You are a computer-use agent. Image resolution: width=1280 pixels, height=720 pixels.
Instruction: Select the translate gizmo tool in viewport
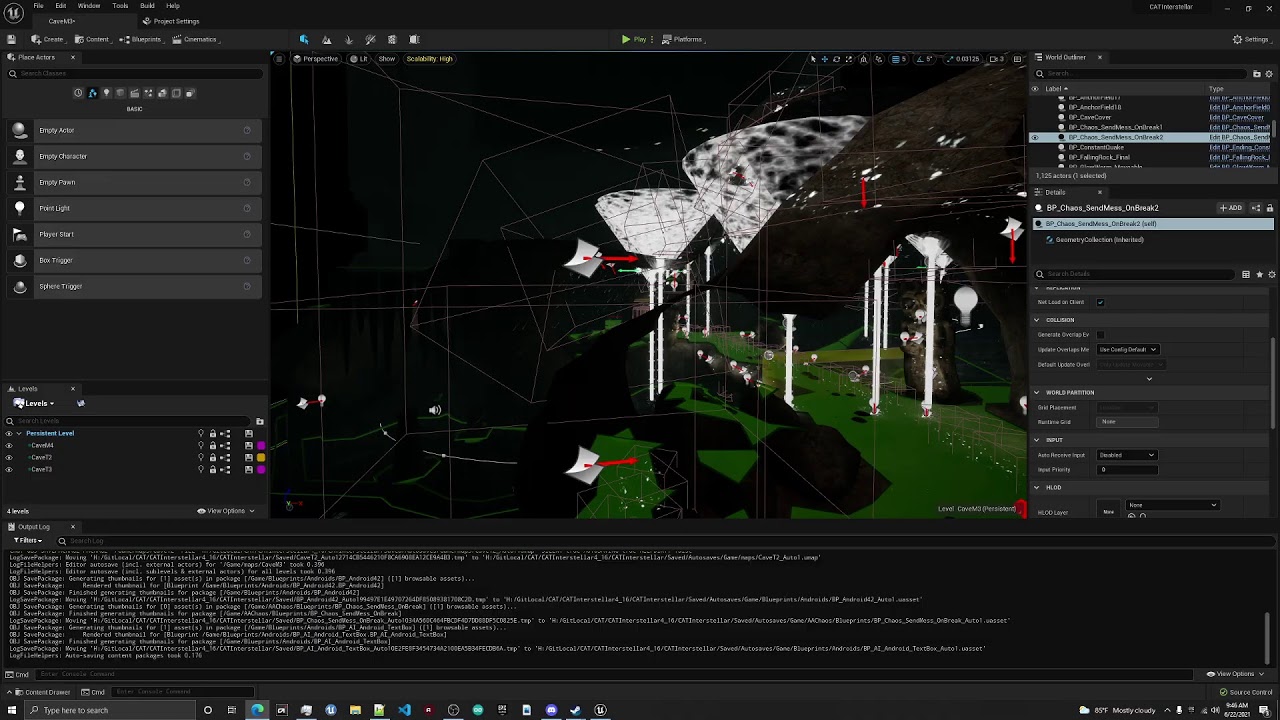824,59
